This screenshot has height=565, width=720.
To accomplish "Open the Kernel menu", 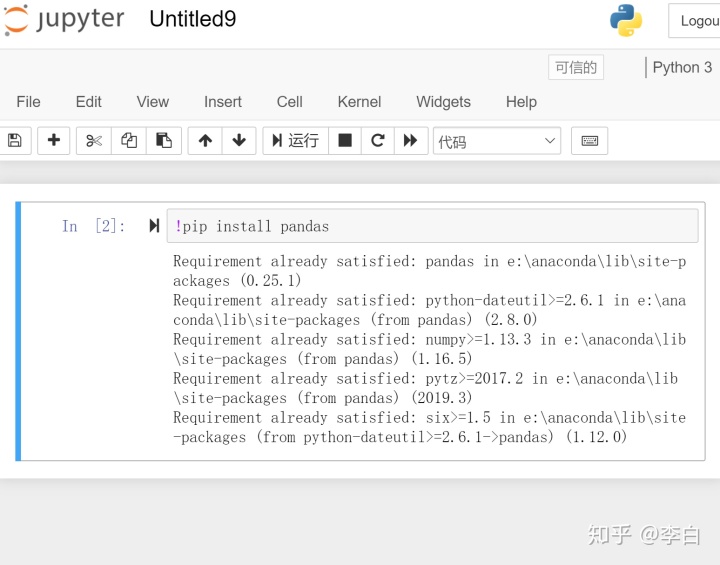I will (x=360, y=102).
